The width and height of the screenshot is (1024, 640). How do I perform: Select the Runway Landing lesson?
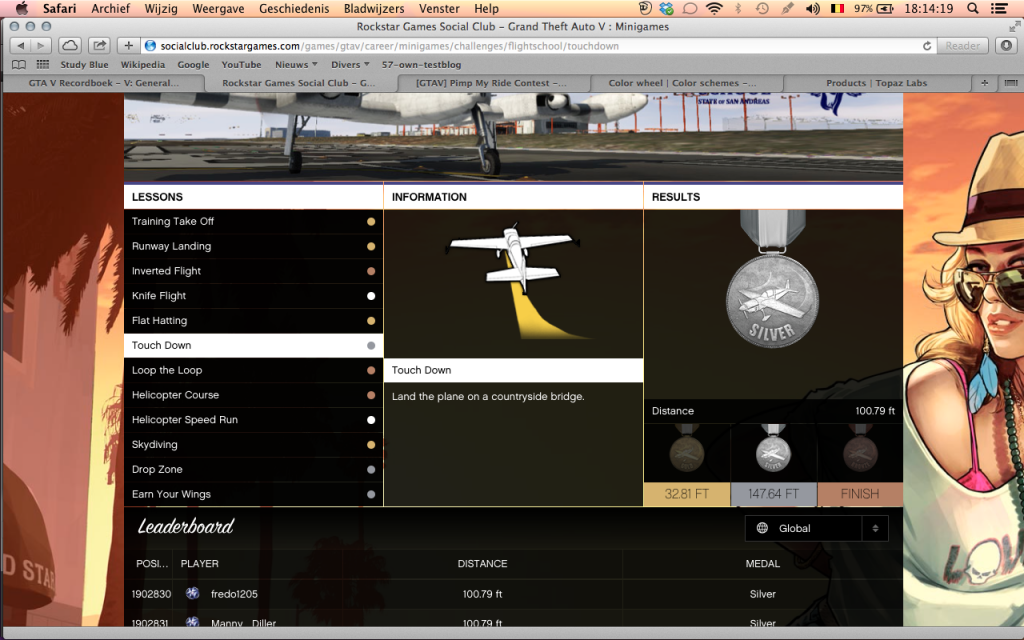[x=253, y=246]
